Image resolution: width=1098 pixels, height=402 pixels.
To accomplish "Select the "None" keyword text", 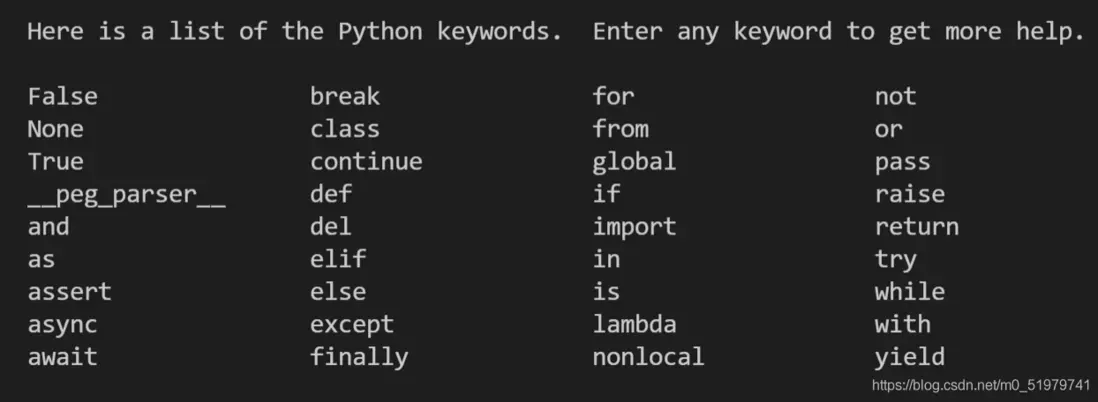I will tap(55, 129).
